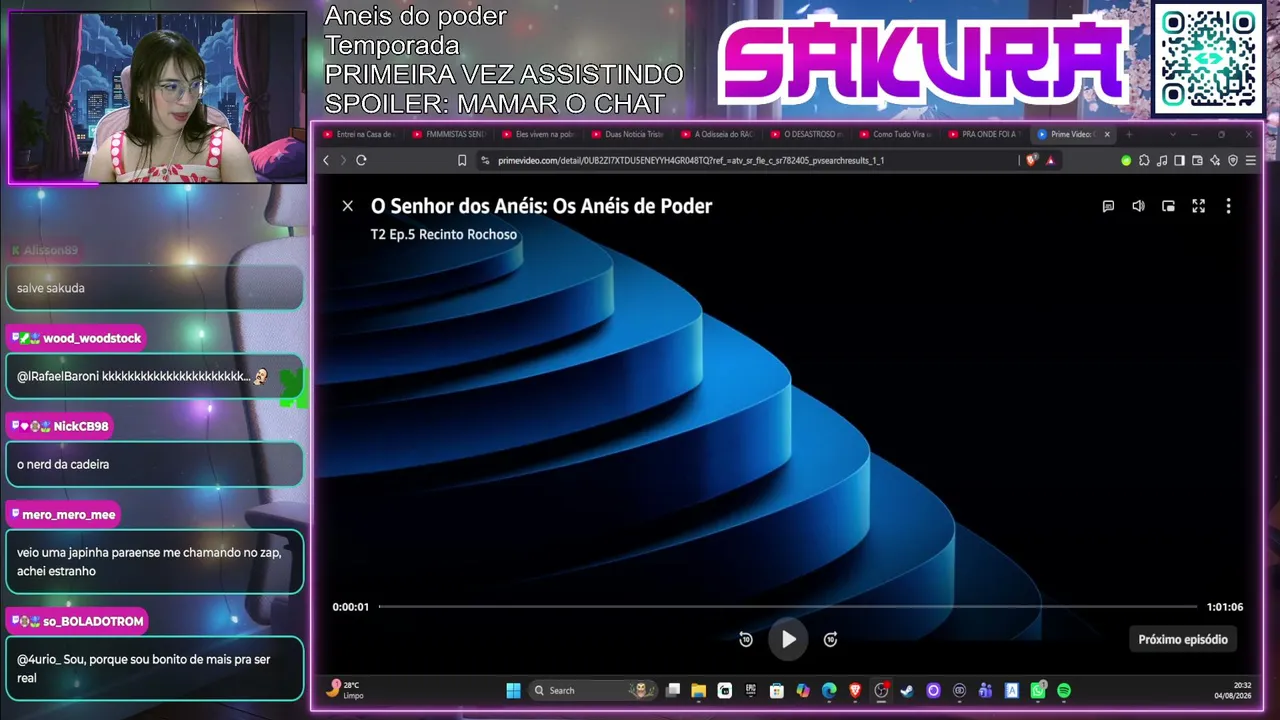Close the Prime Video browser tab
1280x720 pixels.
[x=1107, y=134]
